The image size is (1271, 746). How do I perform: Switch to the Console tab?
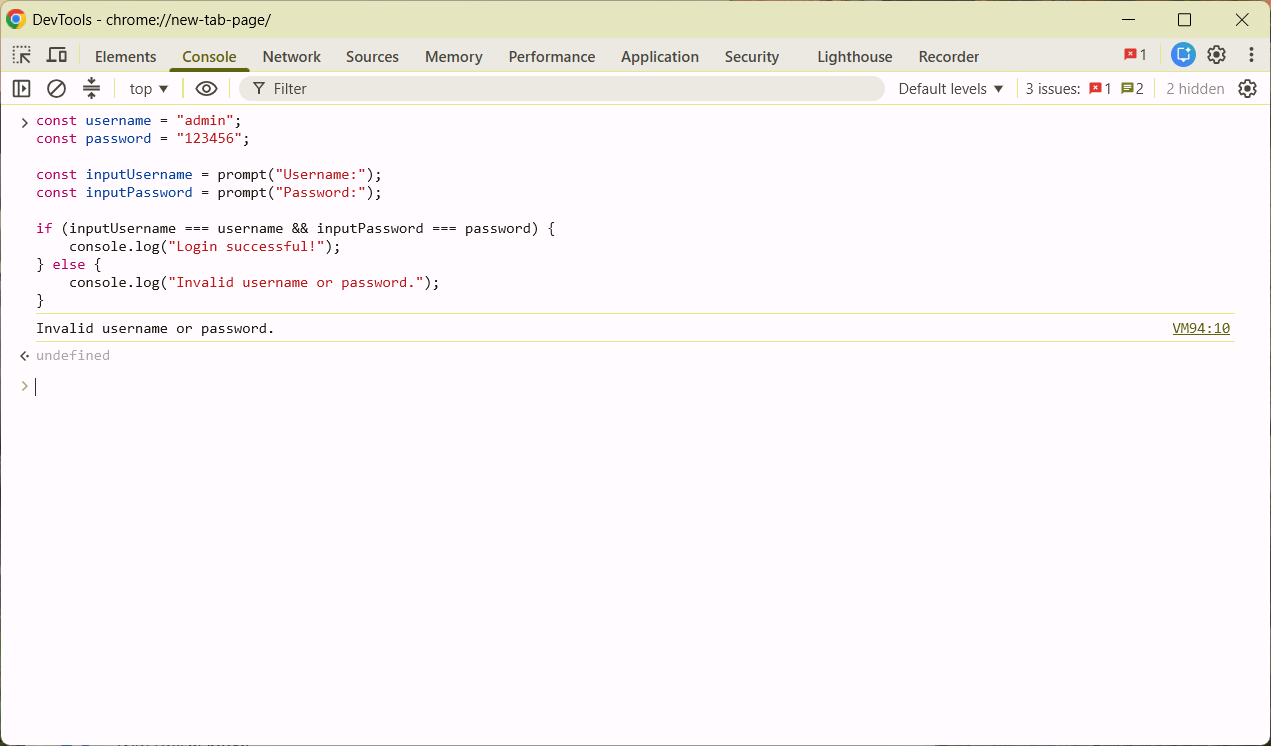[209, 56]
